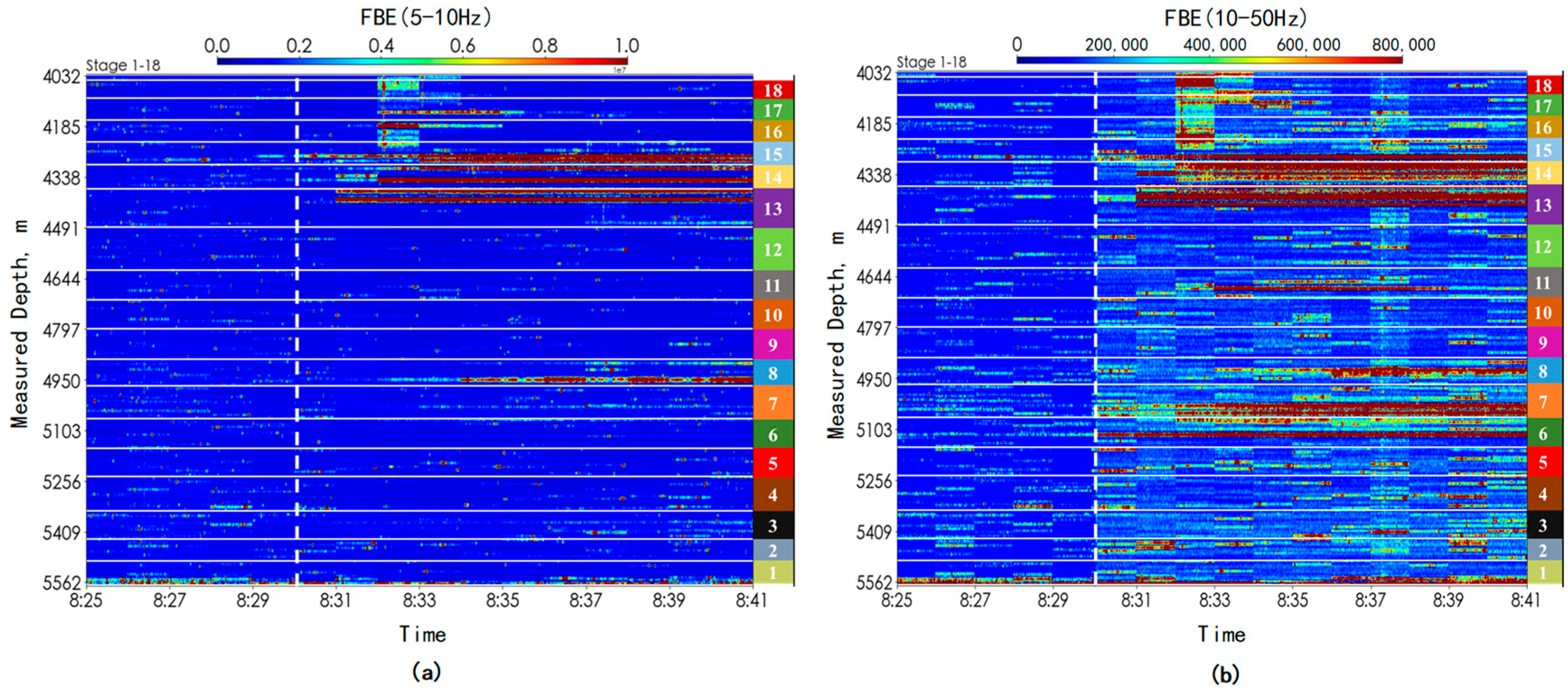Click the 'Stage 1-18' label above panel (a)
1568x692 pixels.
123,65
